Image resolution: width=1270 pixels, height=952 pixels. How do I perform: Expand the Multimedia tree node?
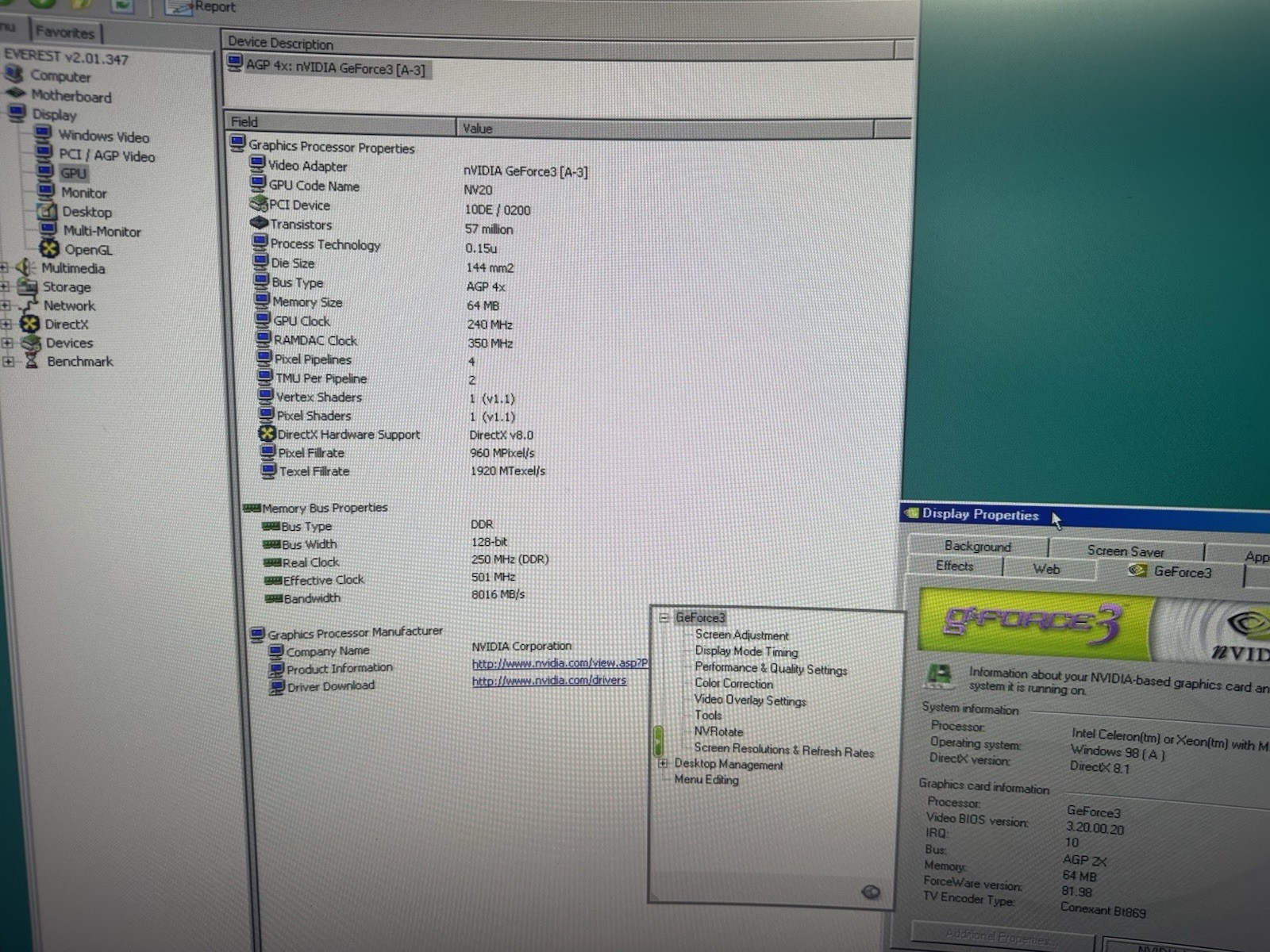coord(4,267)
